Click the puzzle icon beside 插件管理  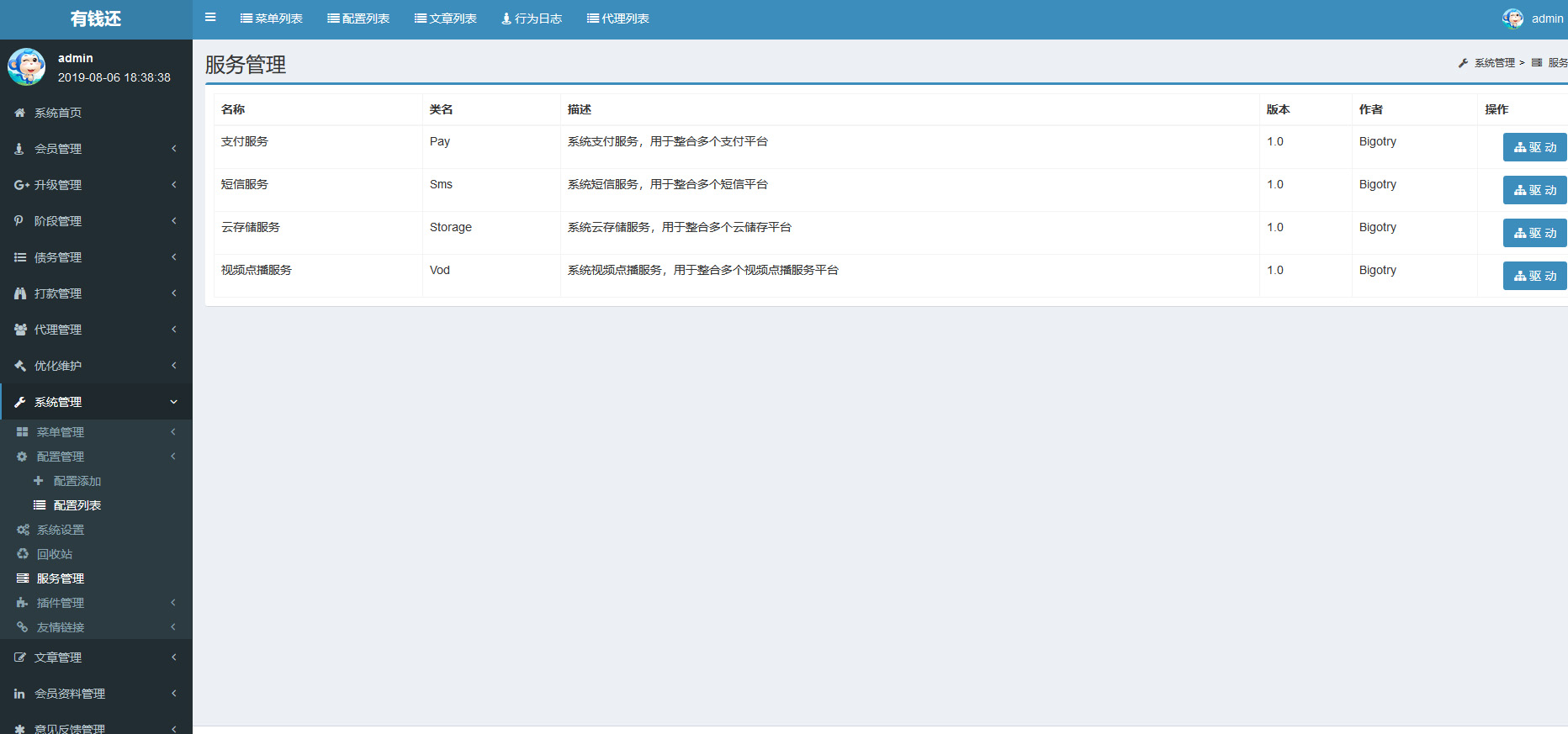23,603
